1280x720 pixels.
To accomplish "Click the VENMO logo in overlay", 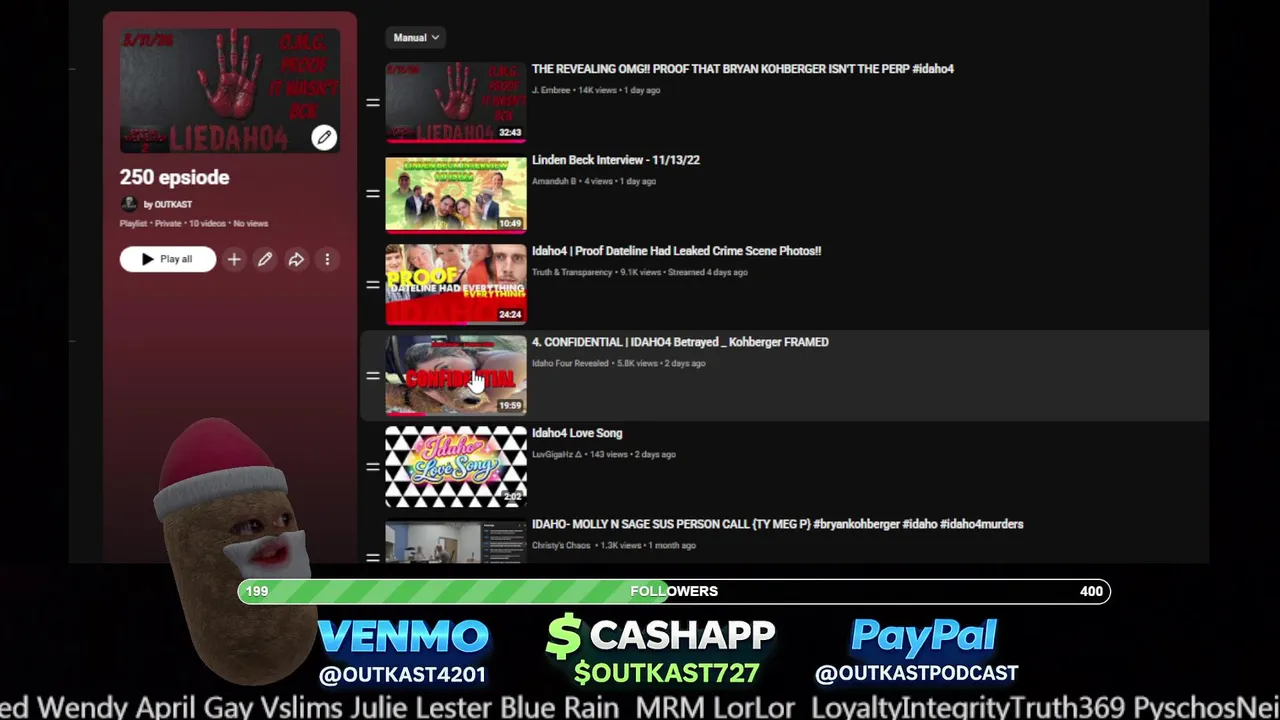I will pos(403,636).
